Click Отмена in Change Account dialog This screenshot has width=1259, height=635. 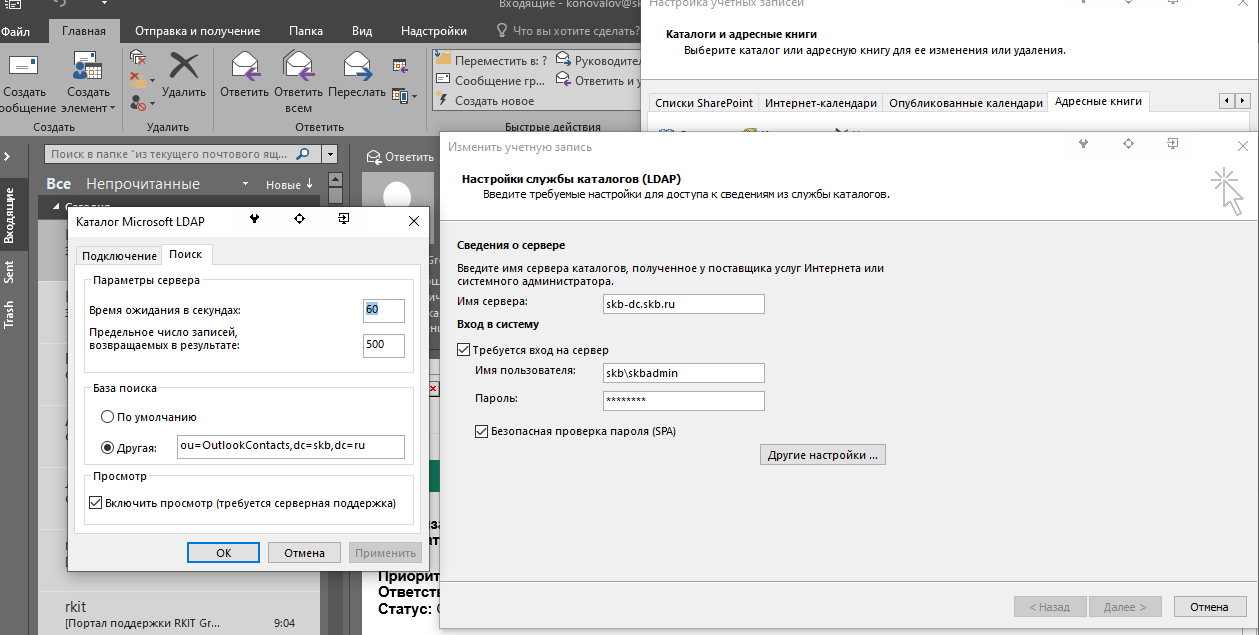pyautogui.click(x=1209, y=607)
